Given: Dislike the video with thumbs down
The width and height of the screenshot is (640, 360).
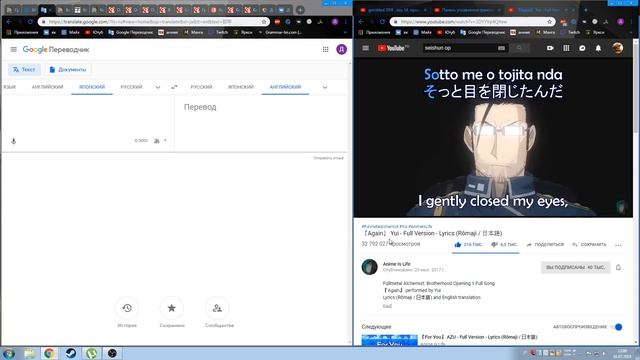Looking at the screenshot, I should 494,244.
